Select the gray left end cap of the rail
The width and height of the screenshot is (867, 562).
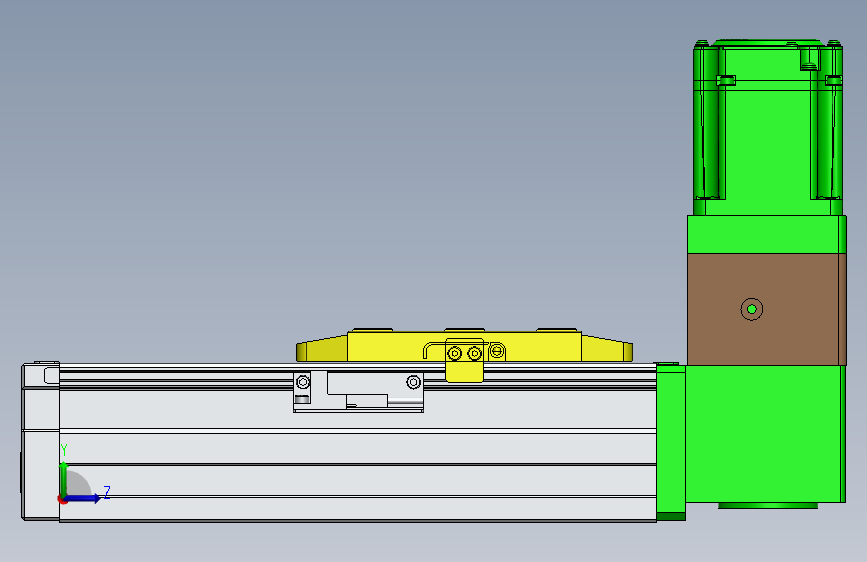pos(40,441)
